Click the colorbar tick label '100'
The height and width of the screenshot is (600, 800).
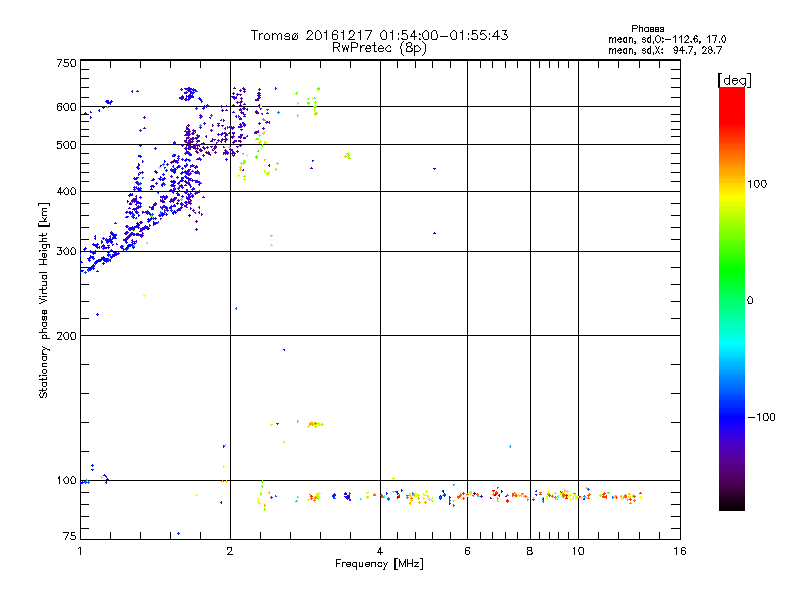click(x=757, y=184)
